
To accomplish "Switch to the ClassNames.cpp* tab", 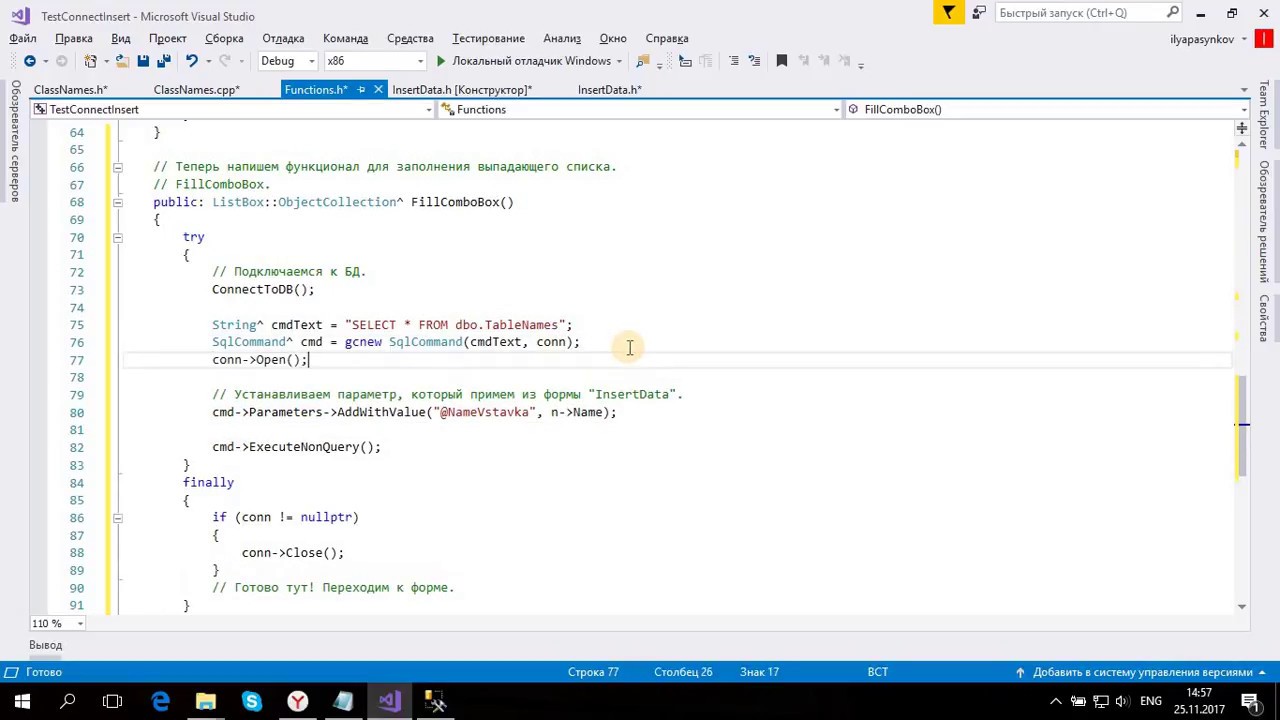I will (x=196, y=90).
